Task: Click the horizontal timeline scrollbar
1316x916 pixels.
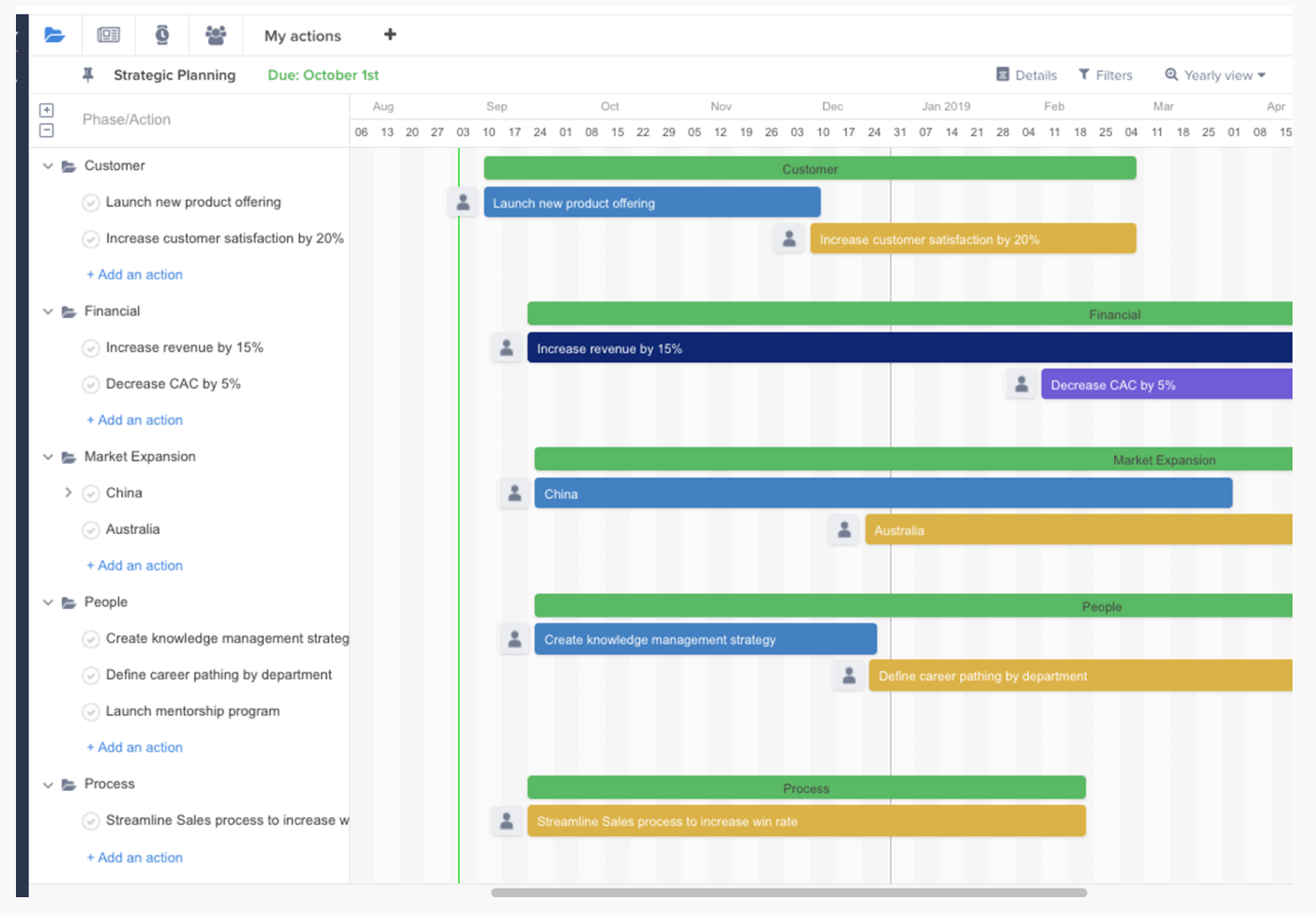Action: pos(789,893)
